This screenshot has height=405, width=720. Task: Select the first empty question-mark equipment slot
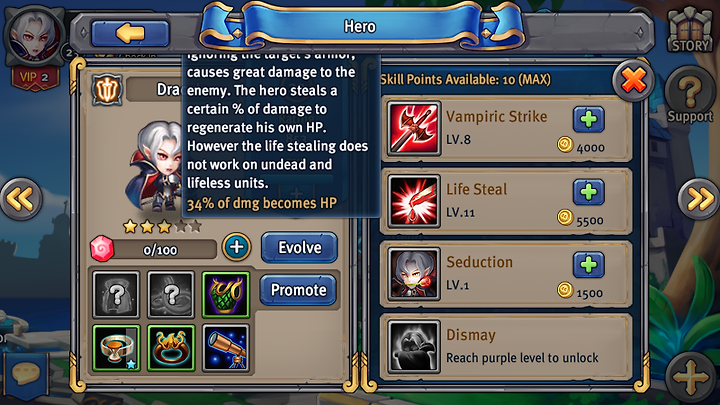(x=116, y=295)
